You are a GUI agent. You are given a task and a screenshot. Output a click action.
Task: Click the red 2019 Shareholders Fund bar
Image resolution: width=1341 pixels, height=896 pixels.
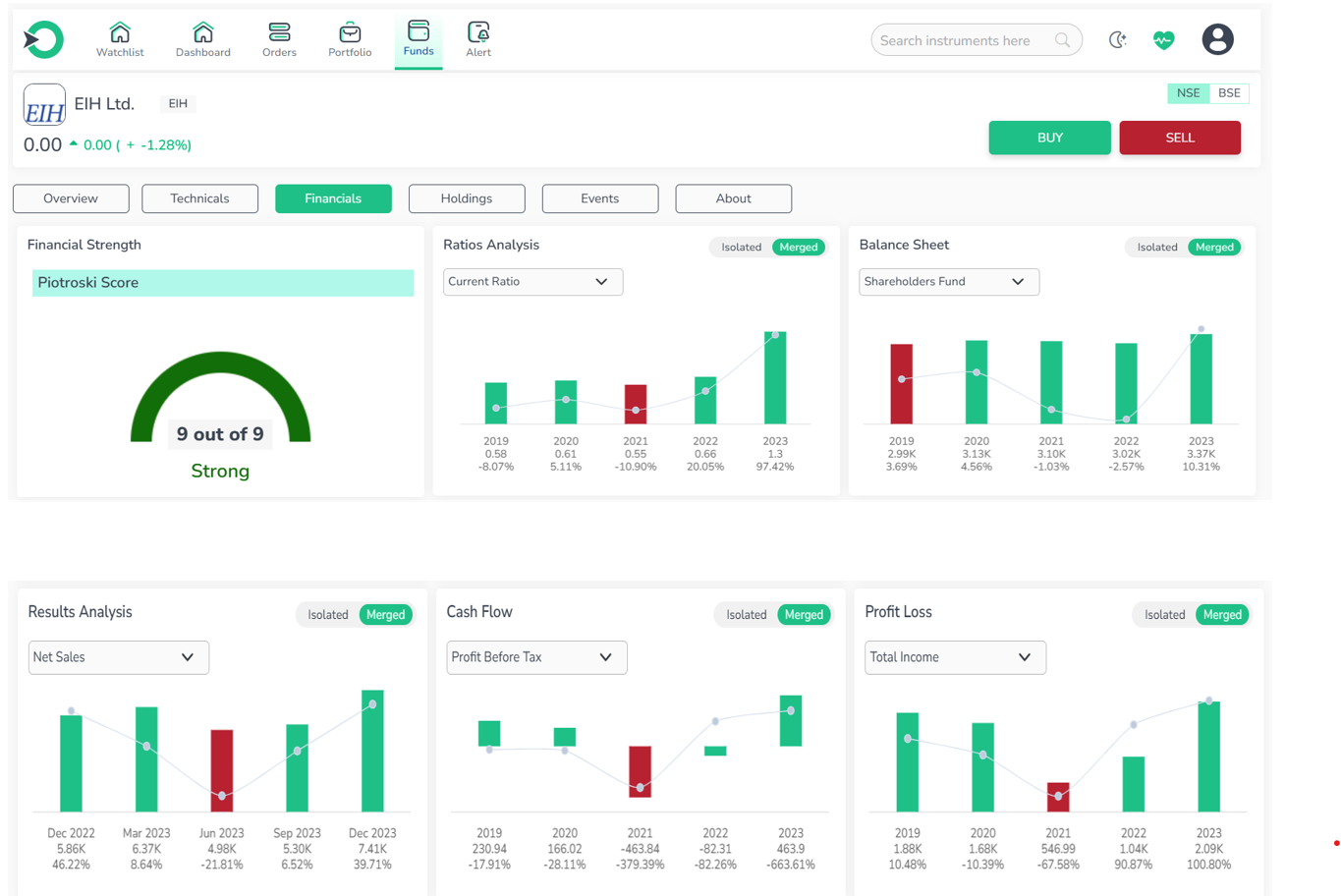click(x=902, y=384)
